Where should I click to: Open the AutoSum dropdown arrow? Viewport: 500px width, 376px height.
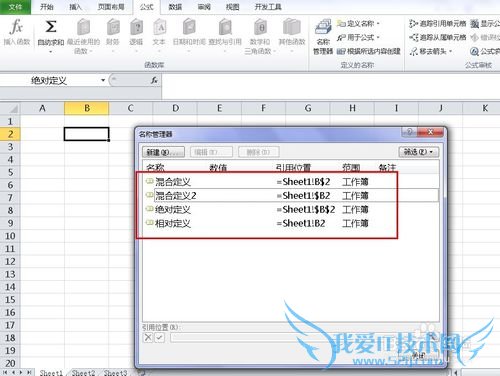click(x=51, y=52)
